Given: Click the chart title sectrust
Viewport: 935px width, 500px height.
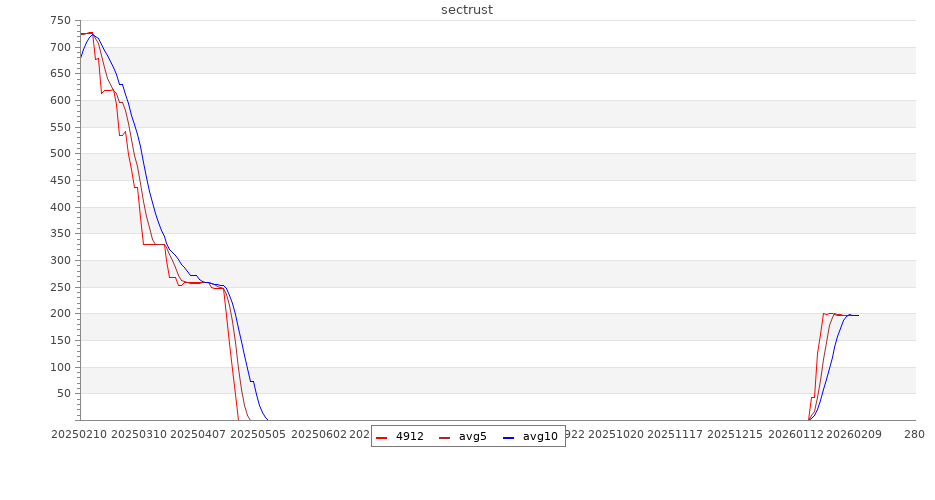Looking at the screenshot, I should click(x=467, y=10).
